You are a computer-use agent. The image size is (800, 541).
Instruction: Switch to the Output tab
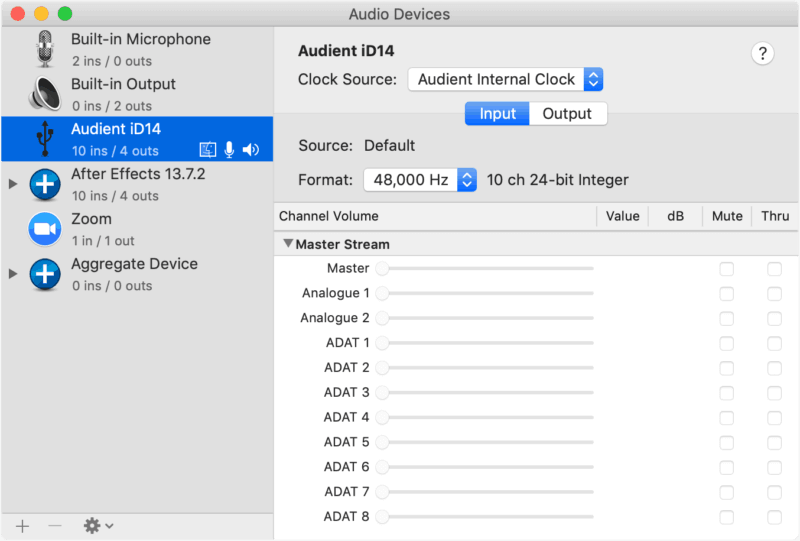567,114
